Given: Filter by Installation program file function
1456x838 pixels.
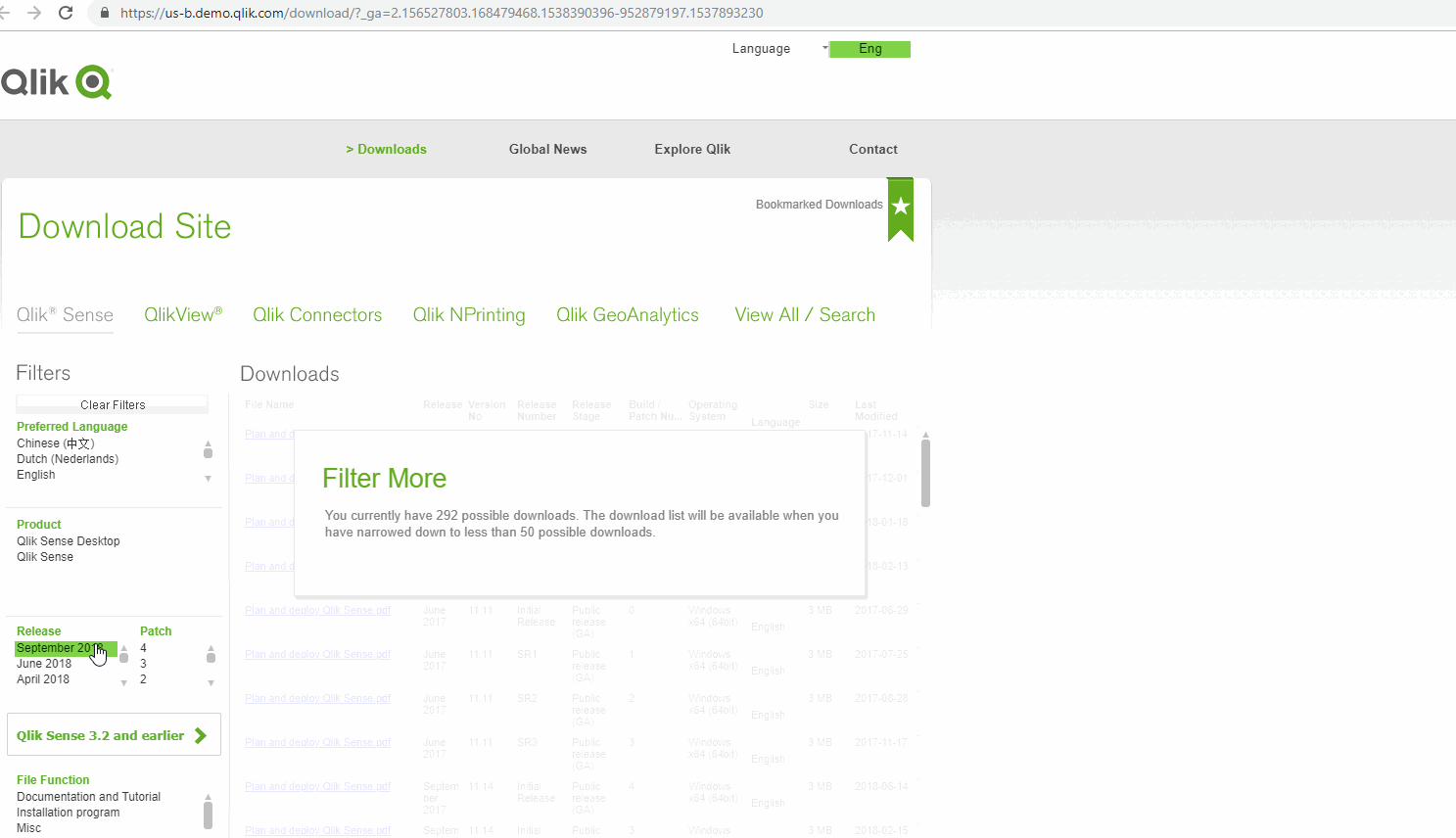Looking at the screenshot, I should 69,813.
